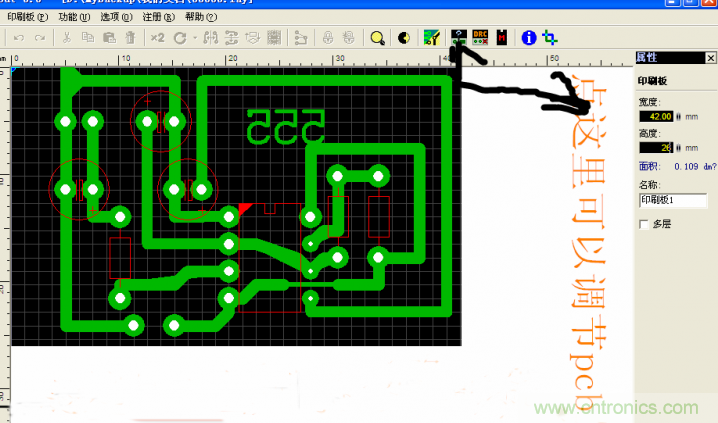718x423 pixels.
Task: Click the x2 duplicate toolbar icon
Action: point(157,38)
